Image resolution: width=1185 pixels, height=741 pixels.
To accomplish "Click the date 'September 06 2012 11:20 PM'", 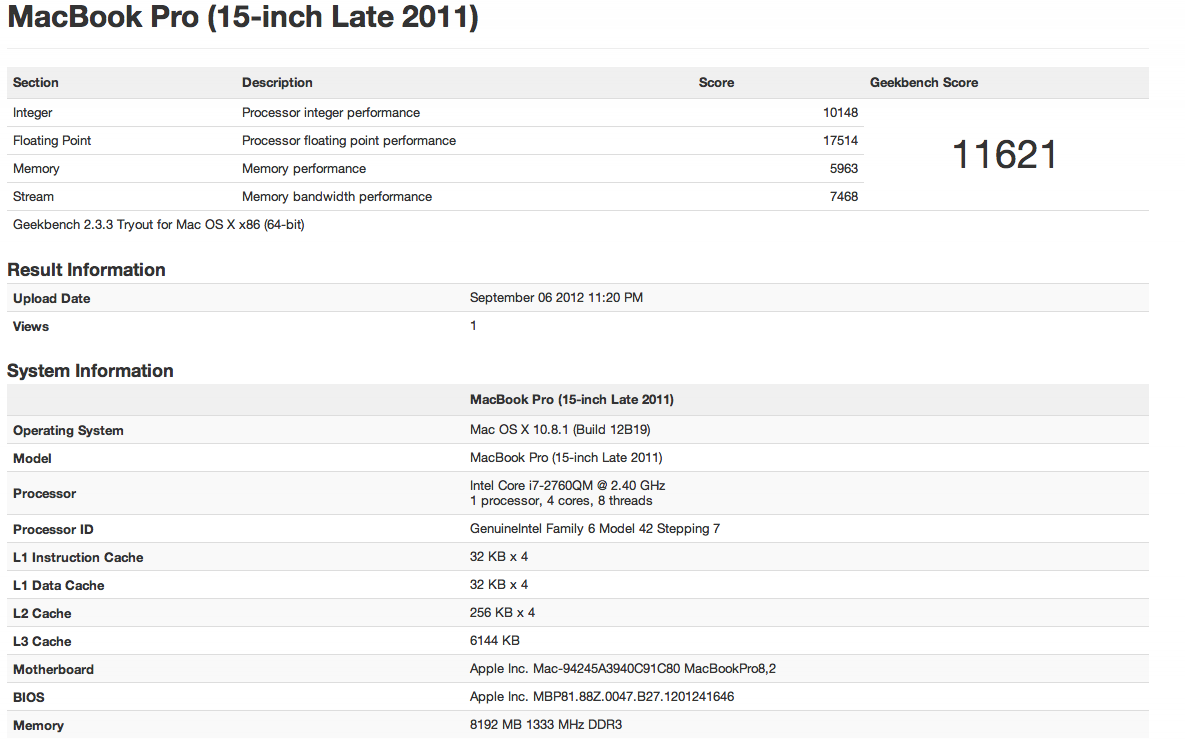I will tap(556, 298).
